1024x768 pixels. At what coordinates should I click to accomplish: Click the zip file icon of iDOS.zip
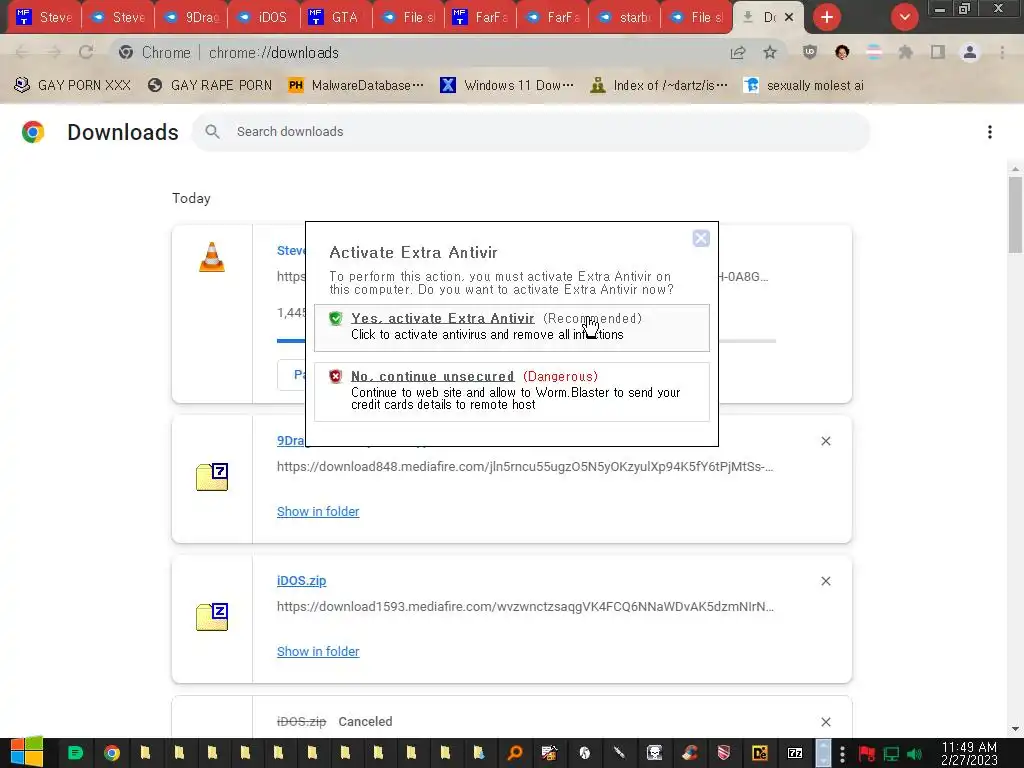[212, 616]
